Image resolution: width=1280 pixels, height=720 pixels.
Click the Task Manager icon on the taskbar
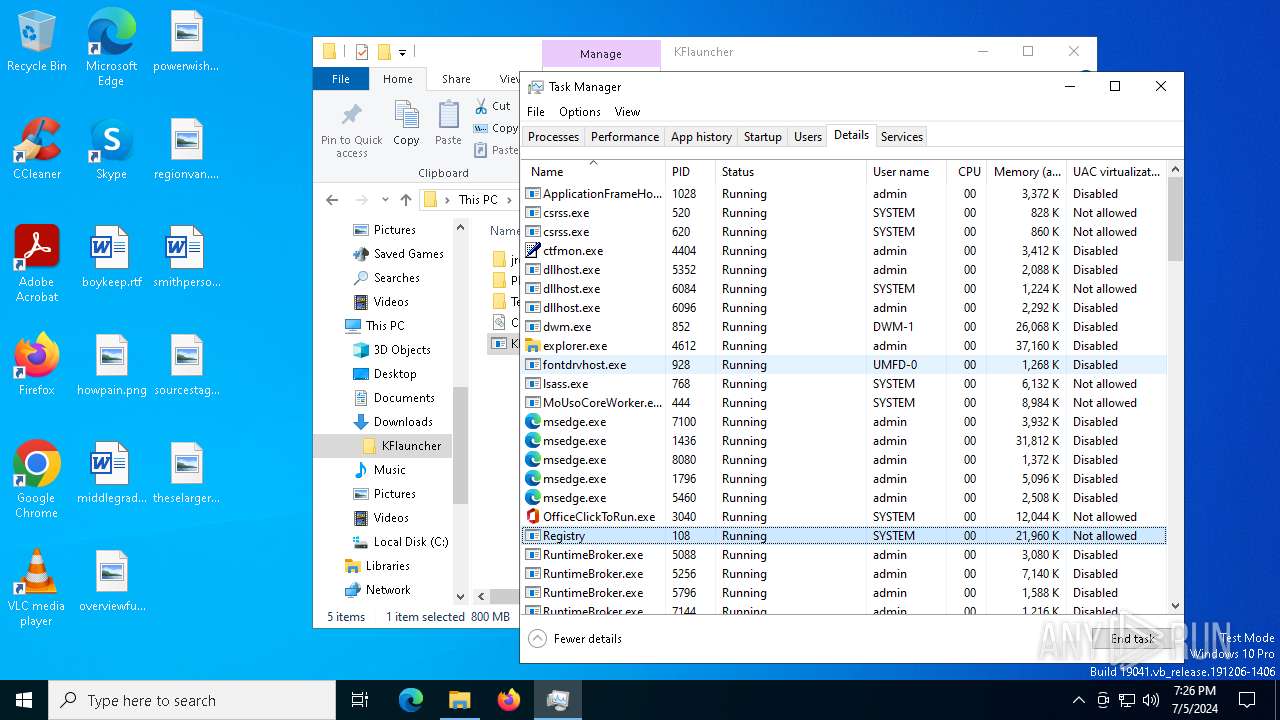coord(558,700)
